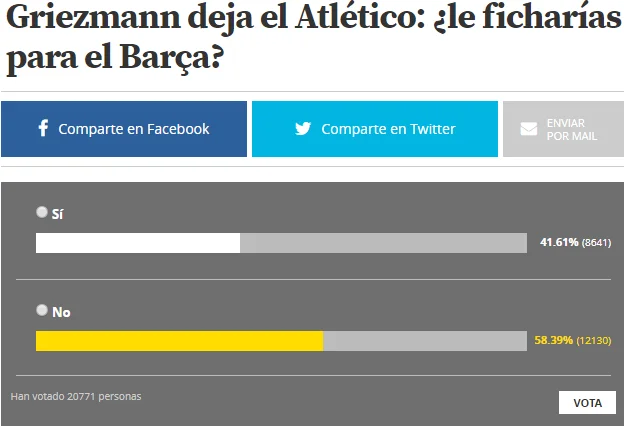Click the yellow No result bar
Viewport: 624px width, 426px height.
pyautogui.click(x=179, y=341)
